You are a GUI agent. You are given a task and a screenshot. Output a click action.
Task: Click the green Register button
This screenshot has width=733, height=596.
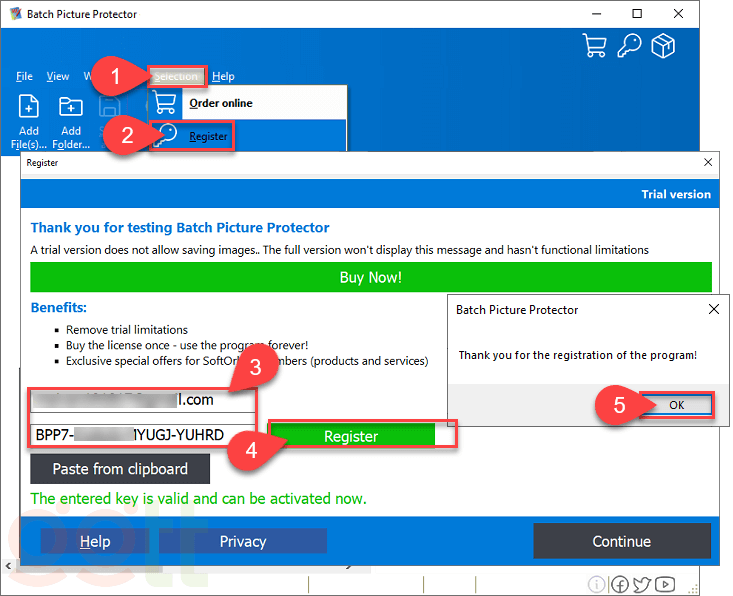pos(351,436)
